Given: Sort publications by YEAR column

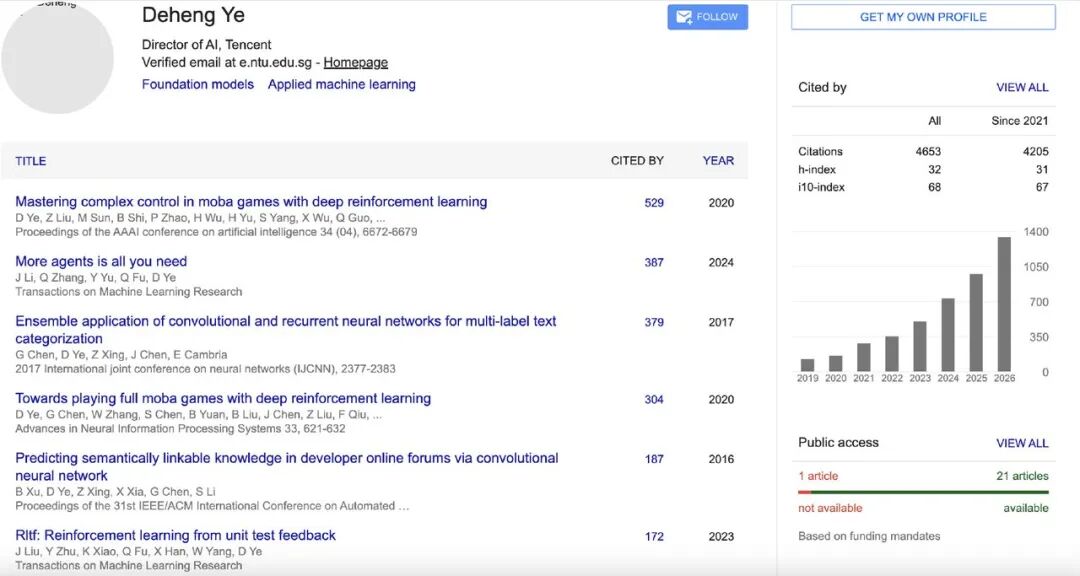Looking at the screenshot, I should coord(718,161).
